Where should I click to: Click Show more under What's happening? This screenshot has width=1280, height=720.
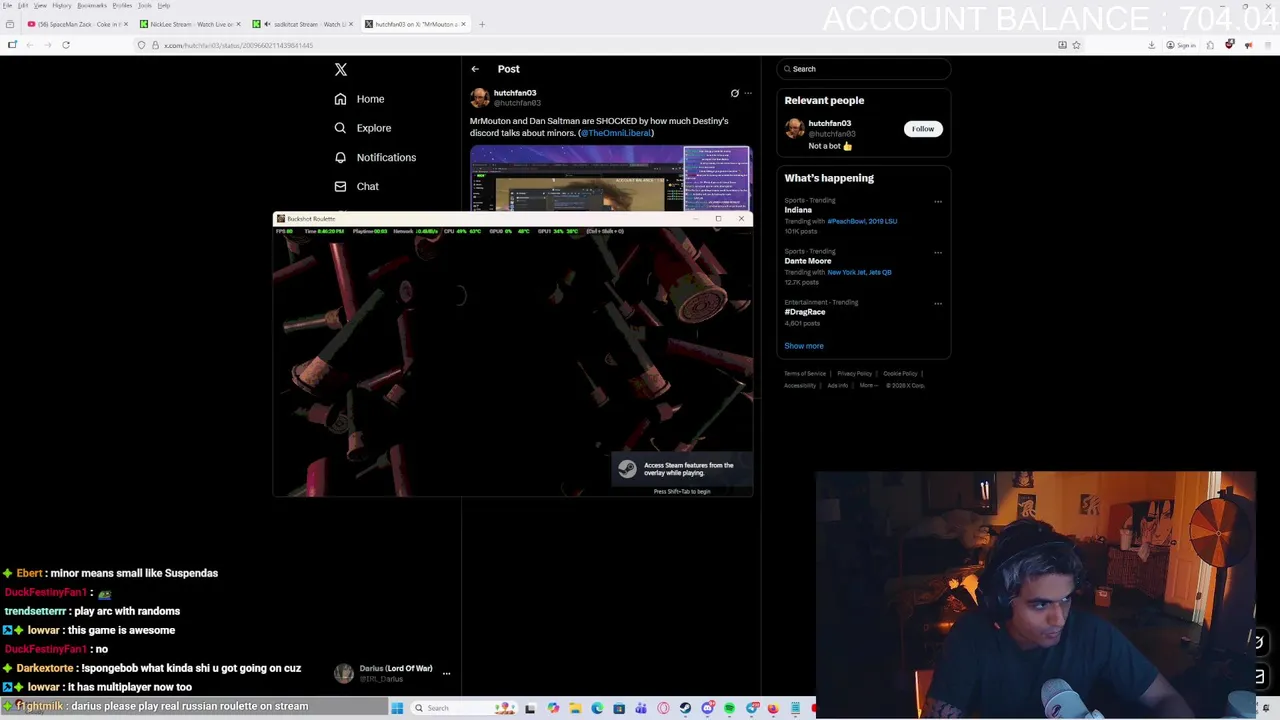804,346
